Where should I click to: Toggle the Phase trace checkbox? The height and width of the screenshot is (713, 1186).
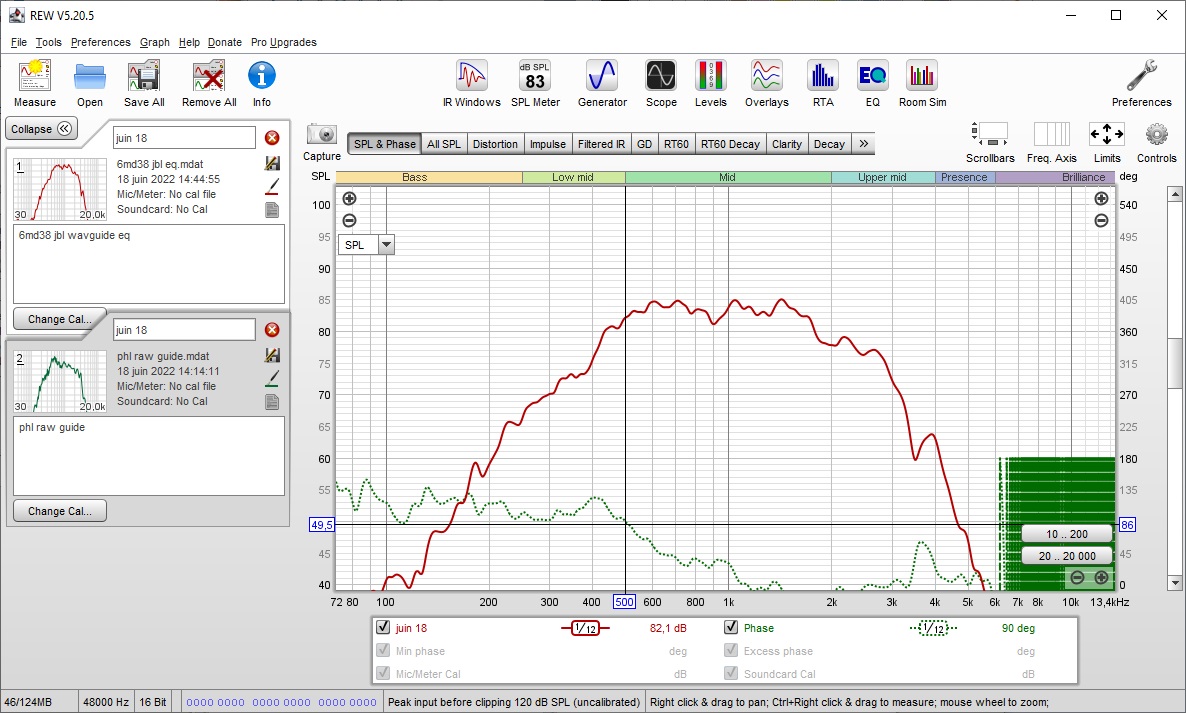tap(731, 628)
